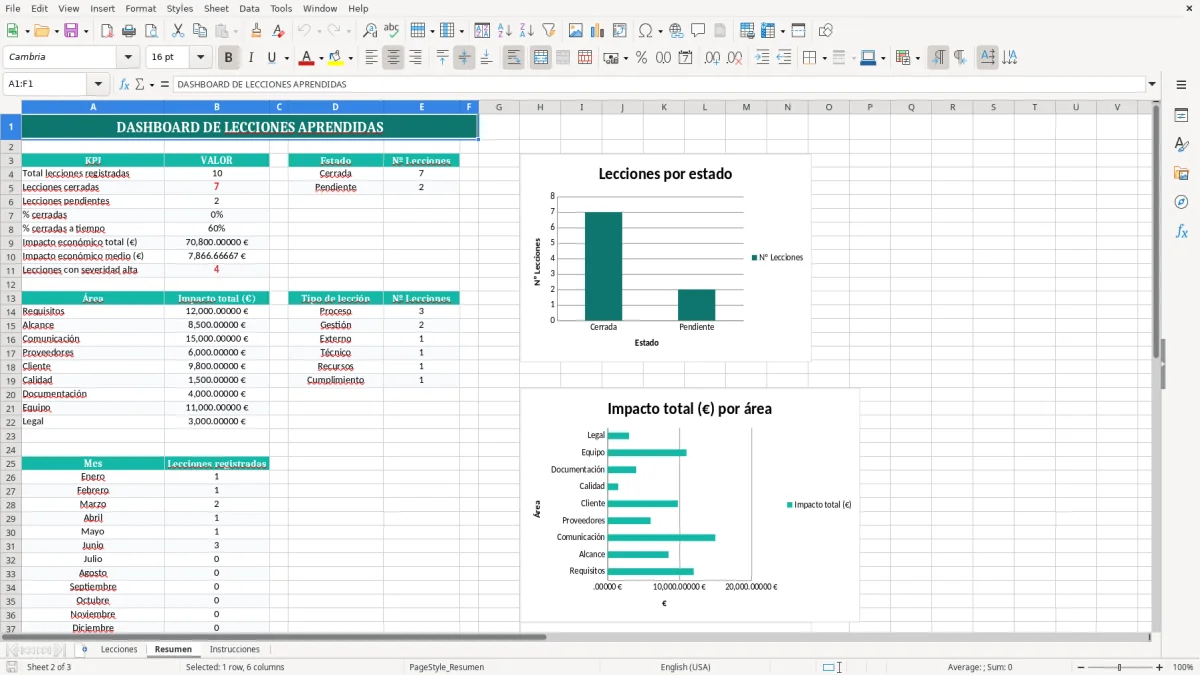Zoom out with the minus button
The height and width of the screenshot is (675, 1200).
click(1080, 667)
